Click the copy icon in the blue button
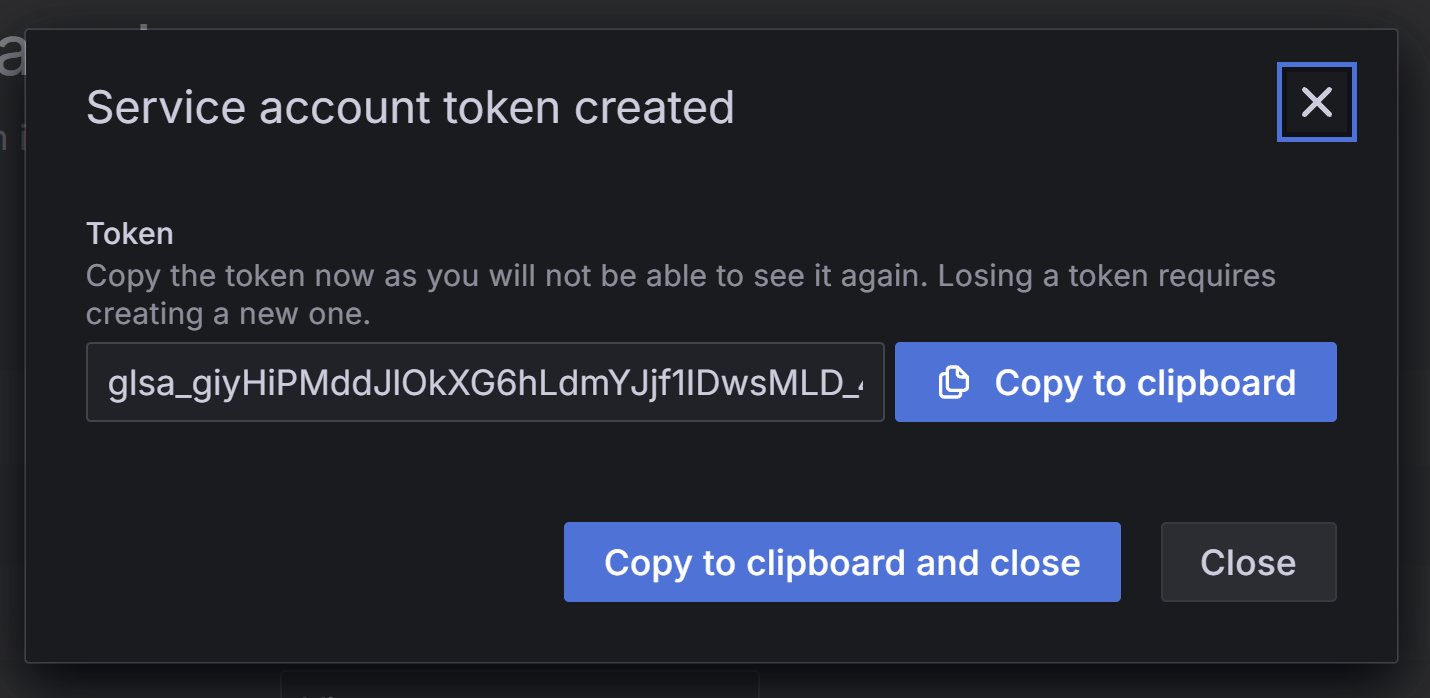This screenshot has width=1430, height=698. coord(954,382)
